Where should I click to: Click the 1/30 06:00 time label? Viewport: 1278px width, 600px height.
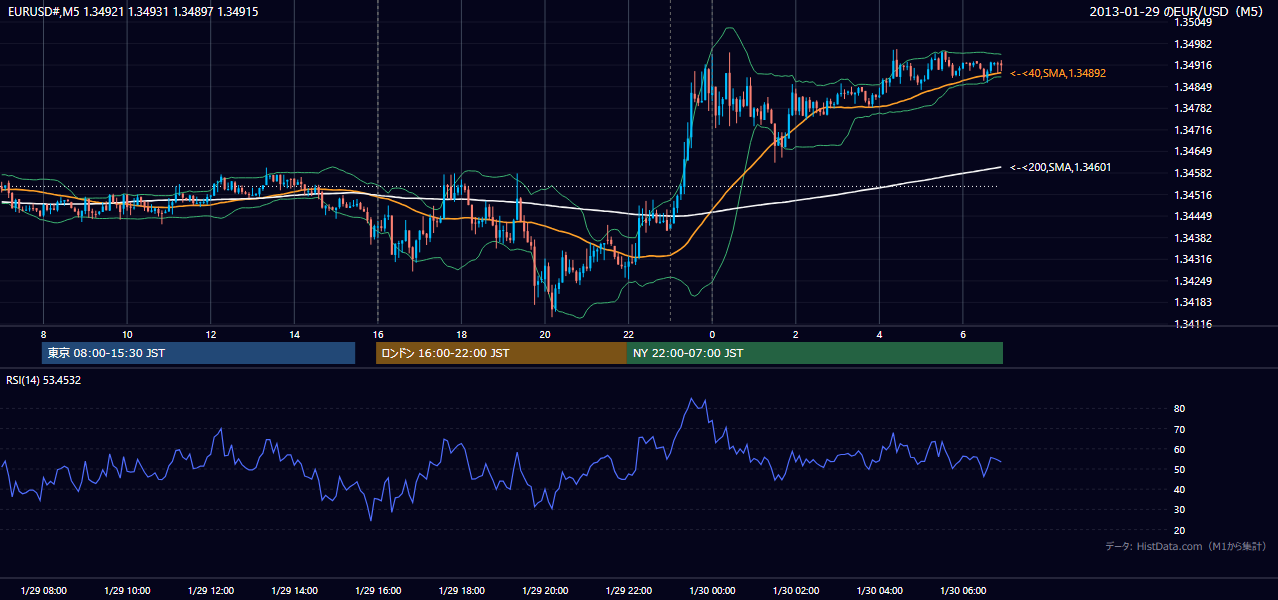(962, 591)
